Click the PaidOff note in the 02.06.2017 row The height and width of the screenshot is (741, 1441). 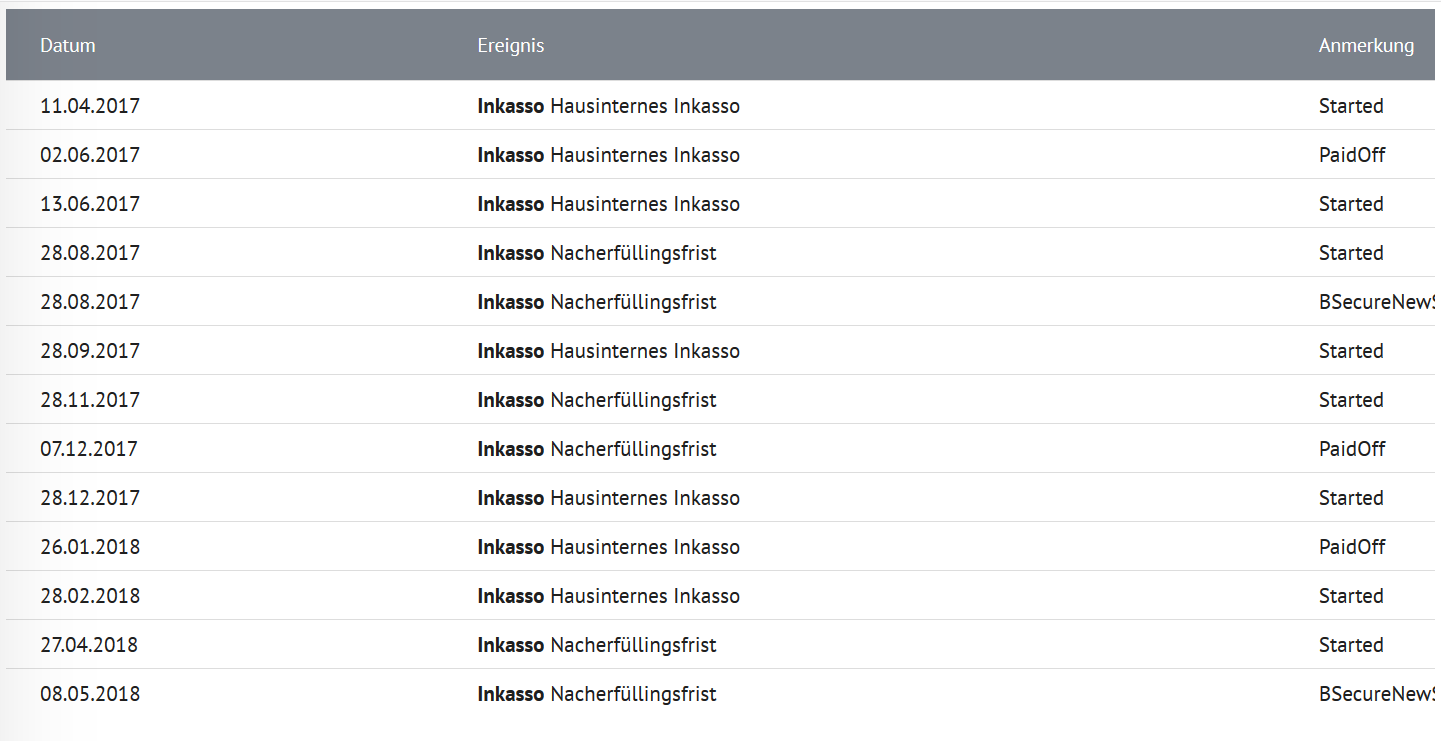[1352, 155]
